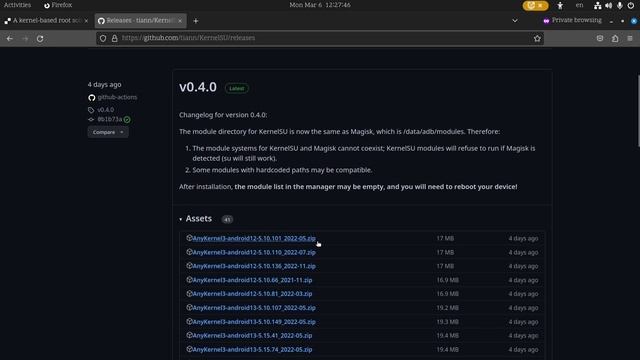Download AnyKernel3-android12-5.10.81_2022-03.zip
The image size is (640, 360).
[x=252, y=294]
